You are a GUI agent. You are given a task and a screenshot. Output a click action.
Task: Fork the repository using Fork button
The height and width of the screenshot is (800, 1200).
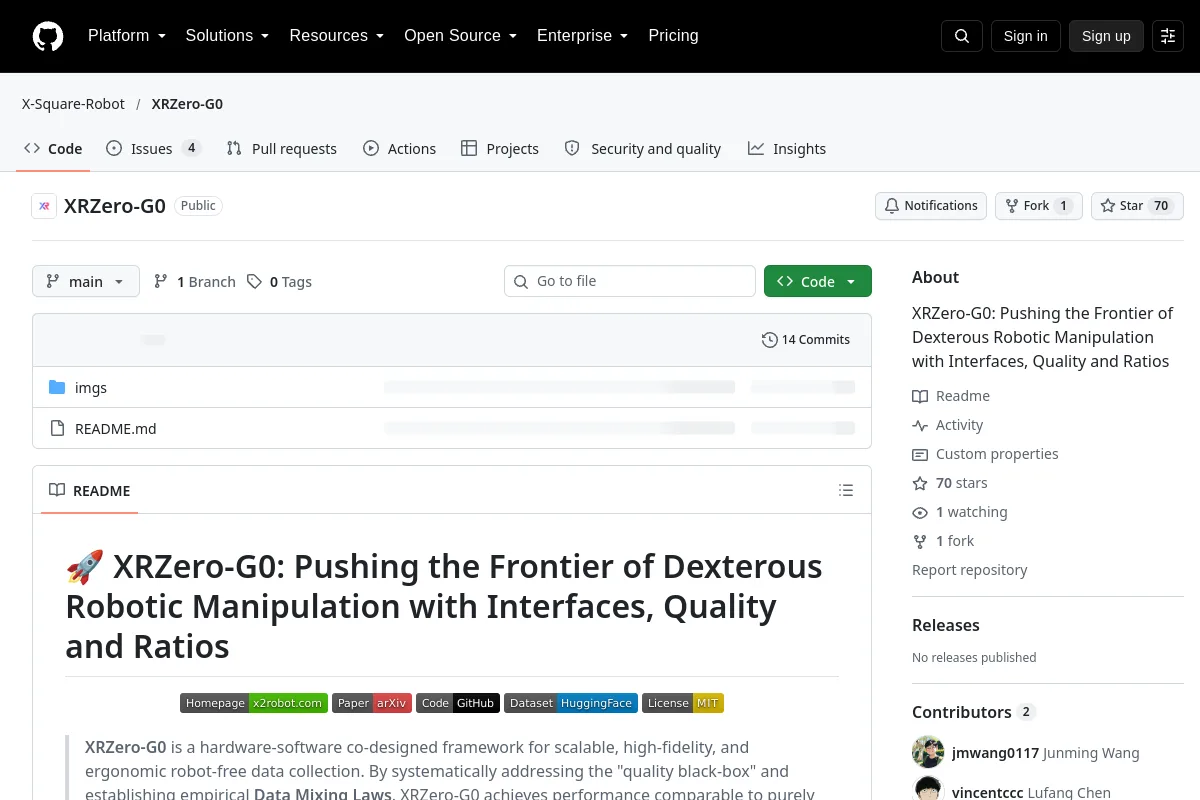(1038, 206)
